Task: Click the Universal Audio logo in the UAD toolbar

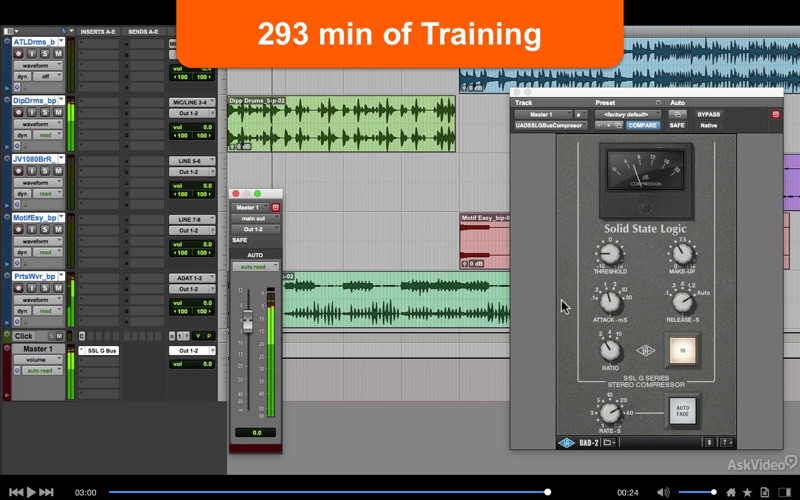Action: pyautogui.click(x=566, y=443)
